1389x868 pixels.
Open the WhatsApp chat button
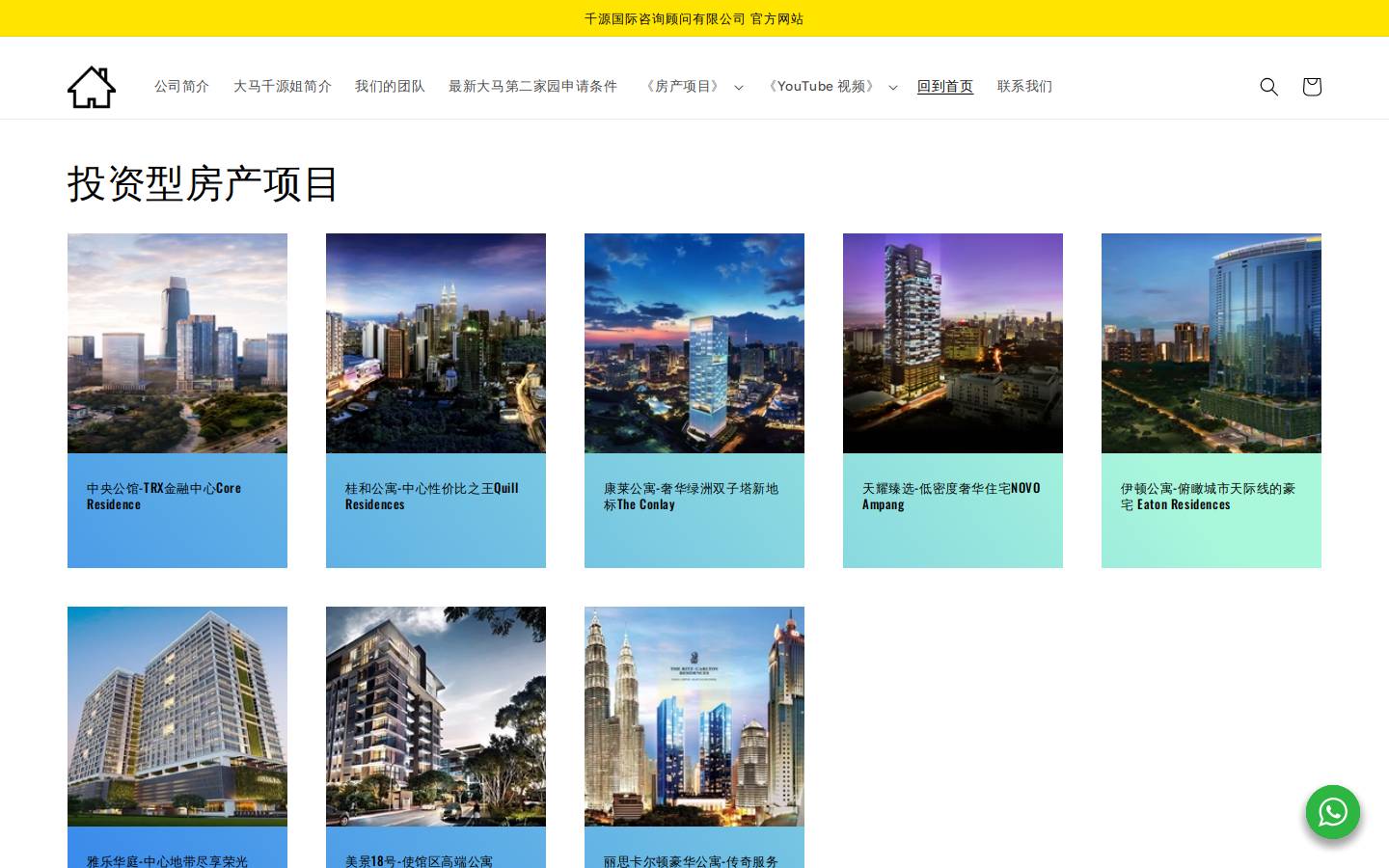pyautogui.click(x=1333, y=812)
